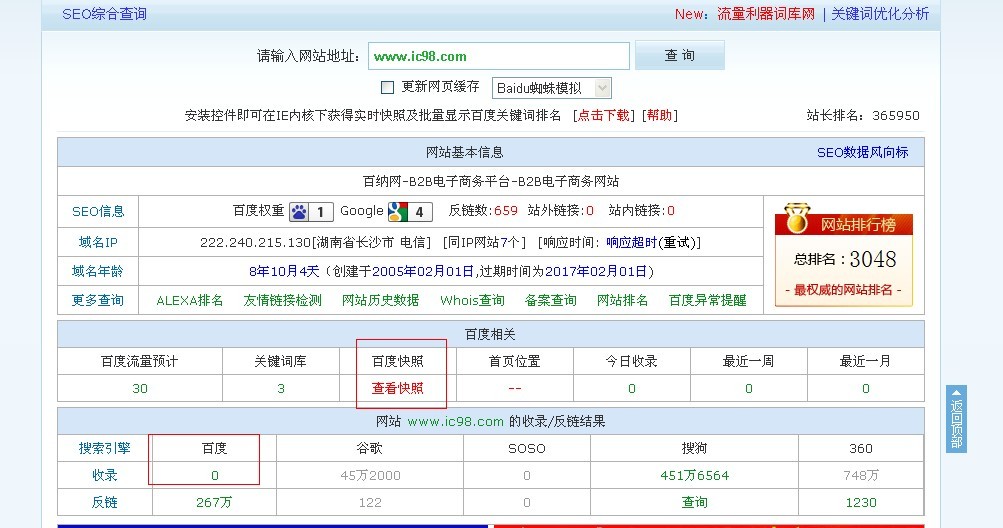The image size is (1003, 528).
Task: Click the 百纳网 site title text
Action: click(x=491, y=181)
